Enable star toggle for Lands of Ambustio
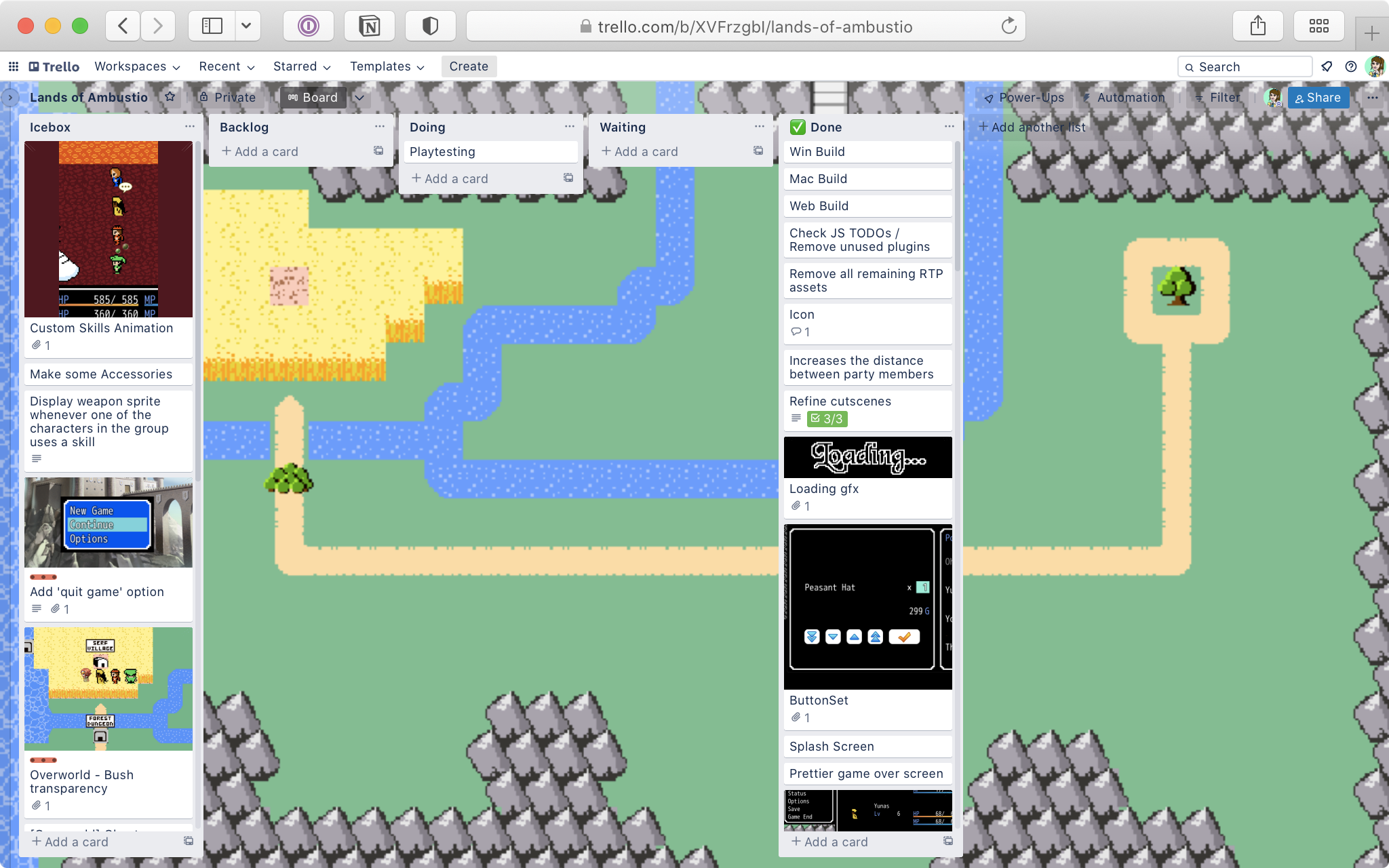Image resolution: width=1389 pixels, height=868 pixels. [170, 97]
